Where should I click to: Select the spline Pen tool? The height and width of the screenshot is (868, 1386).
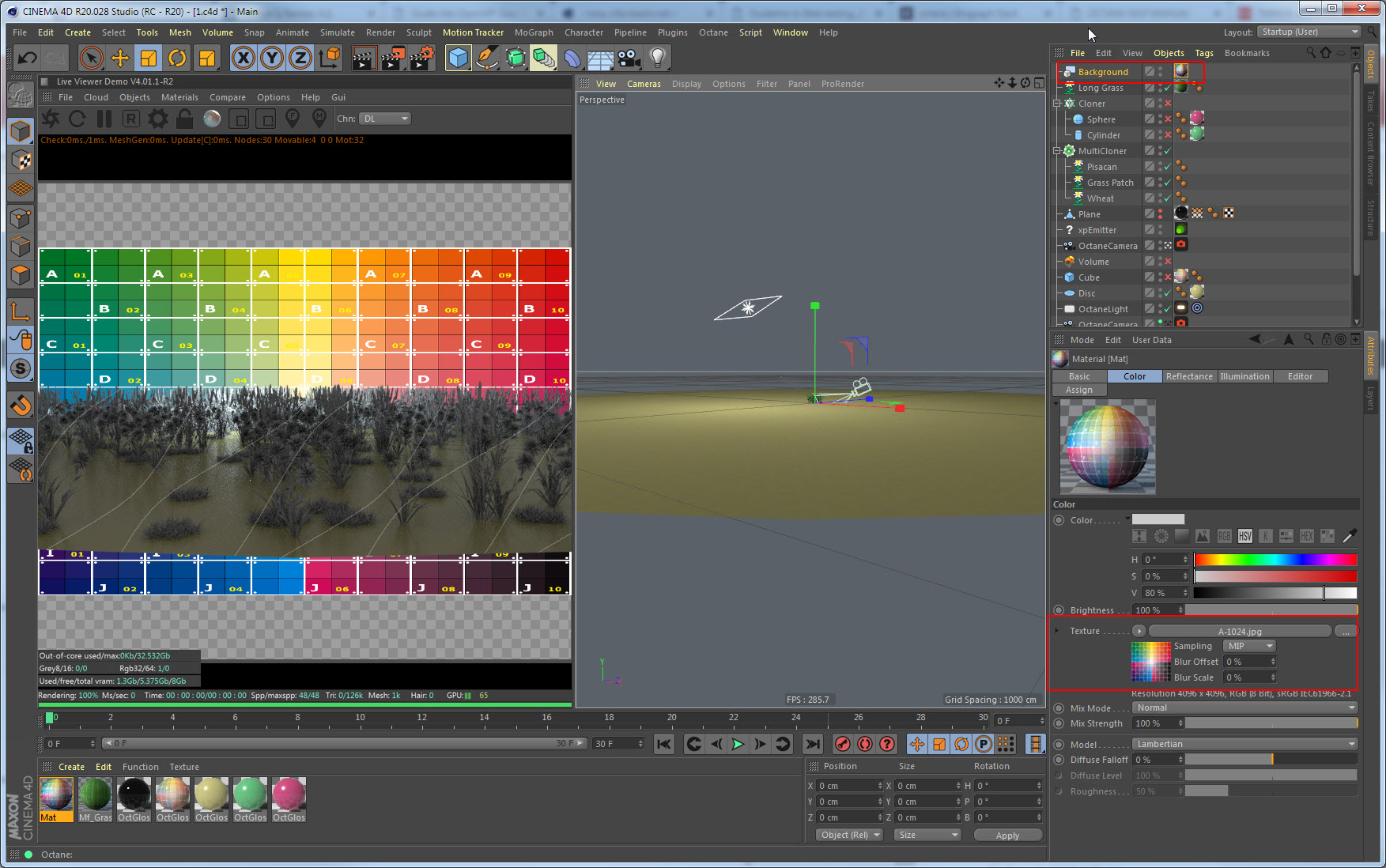[487, 58]
